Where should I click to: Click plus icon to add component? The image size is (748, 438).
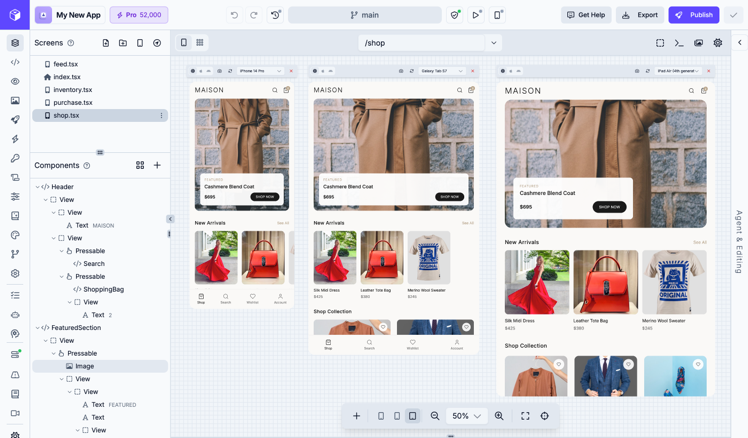(x=157, y=165)
